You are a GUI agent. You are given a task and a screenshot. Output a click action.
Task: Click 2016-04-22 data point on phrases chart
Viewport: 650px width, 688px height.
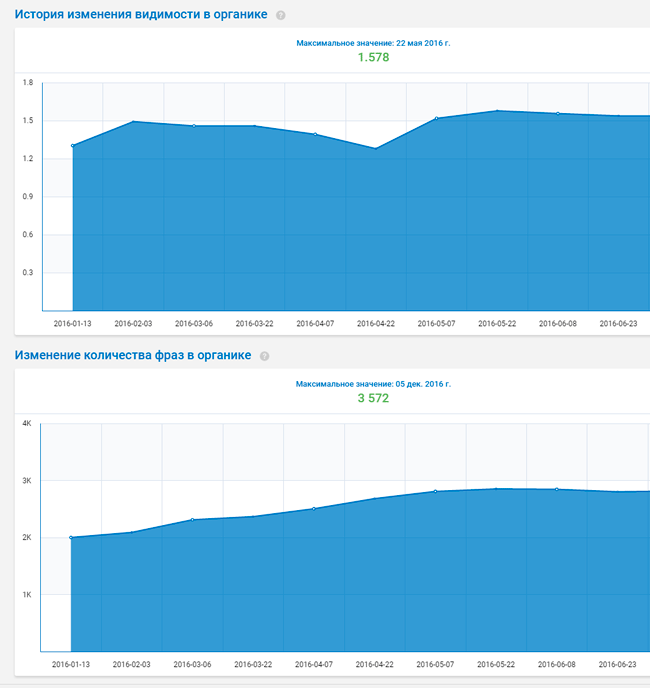click(x=375, y=499)
